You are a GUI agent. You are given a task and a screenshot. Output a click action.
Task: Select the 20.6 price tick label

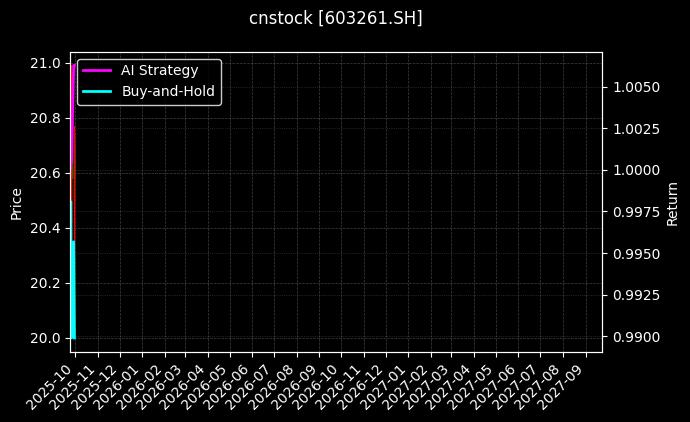(x=45, y=174)
